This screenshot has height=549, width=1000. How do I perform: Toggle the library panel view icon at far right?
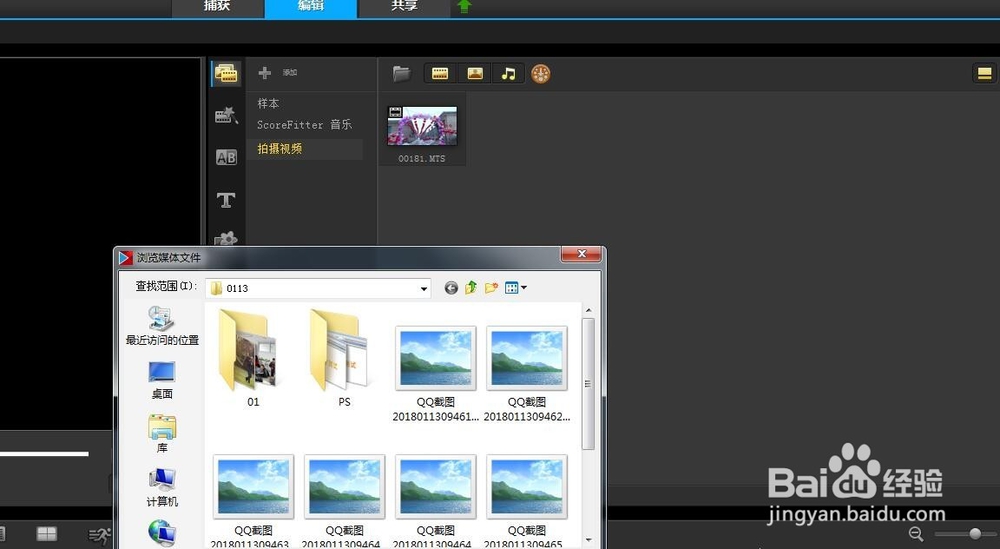(984, 73)
